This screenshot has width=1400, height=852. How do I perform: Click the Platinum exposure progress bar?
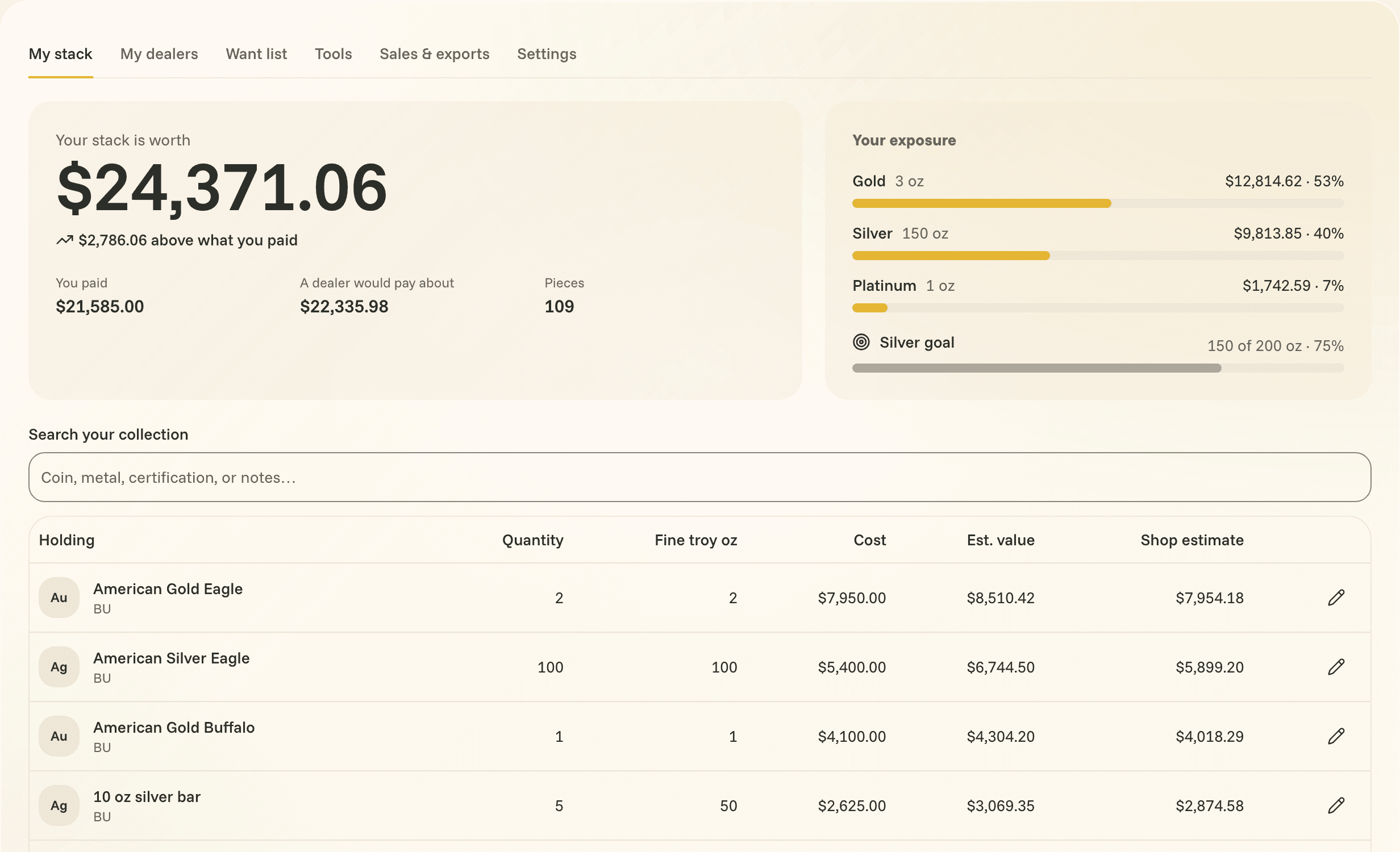click(1098, 308)
